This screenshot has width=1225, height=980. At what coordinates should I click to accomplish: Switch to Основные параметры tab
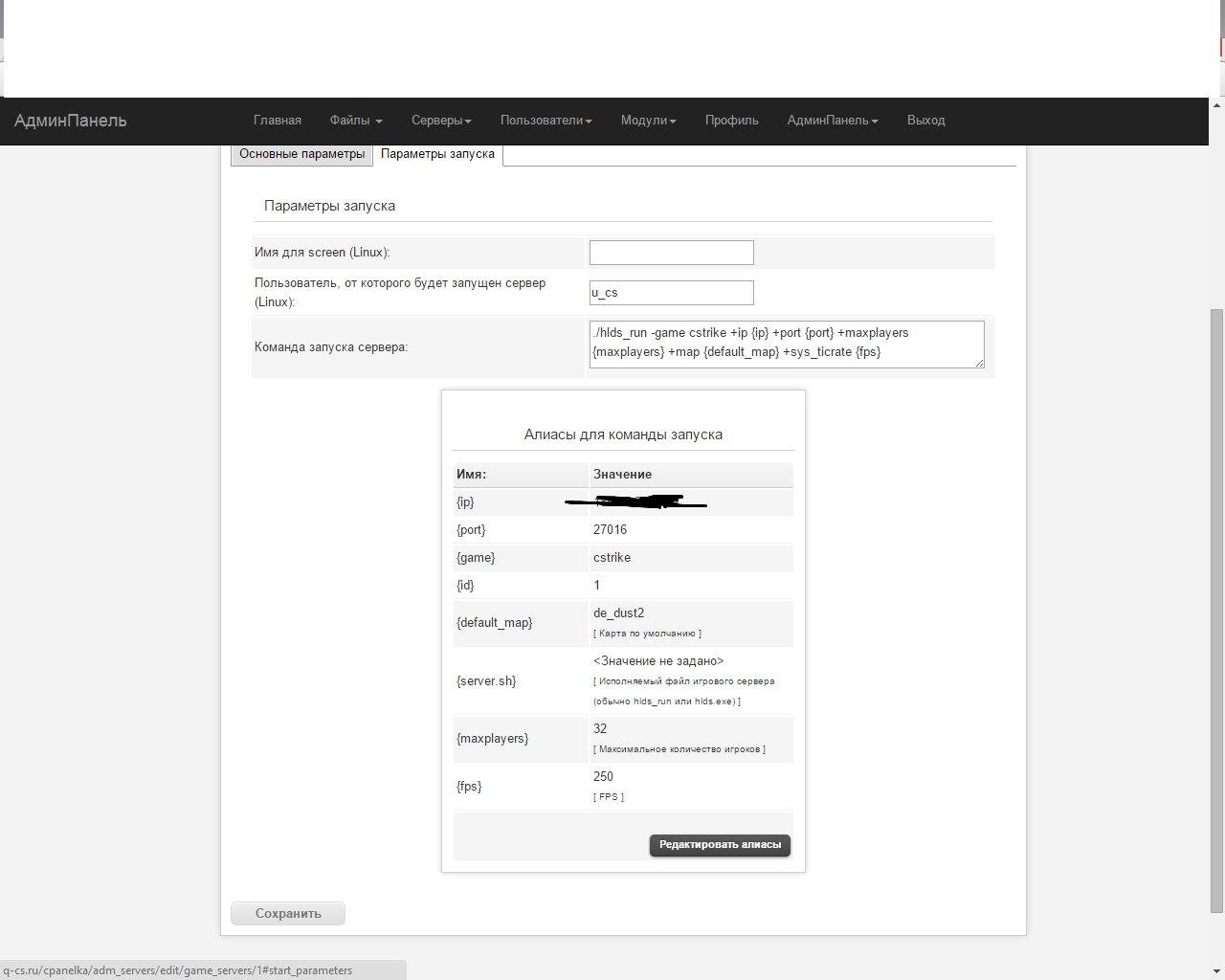301,154
